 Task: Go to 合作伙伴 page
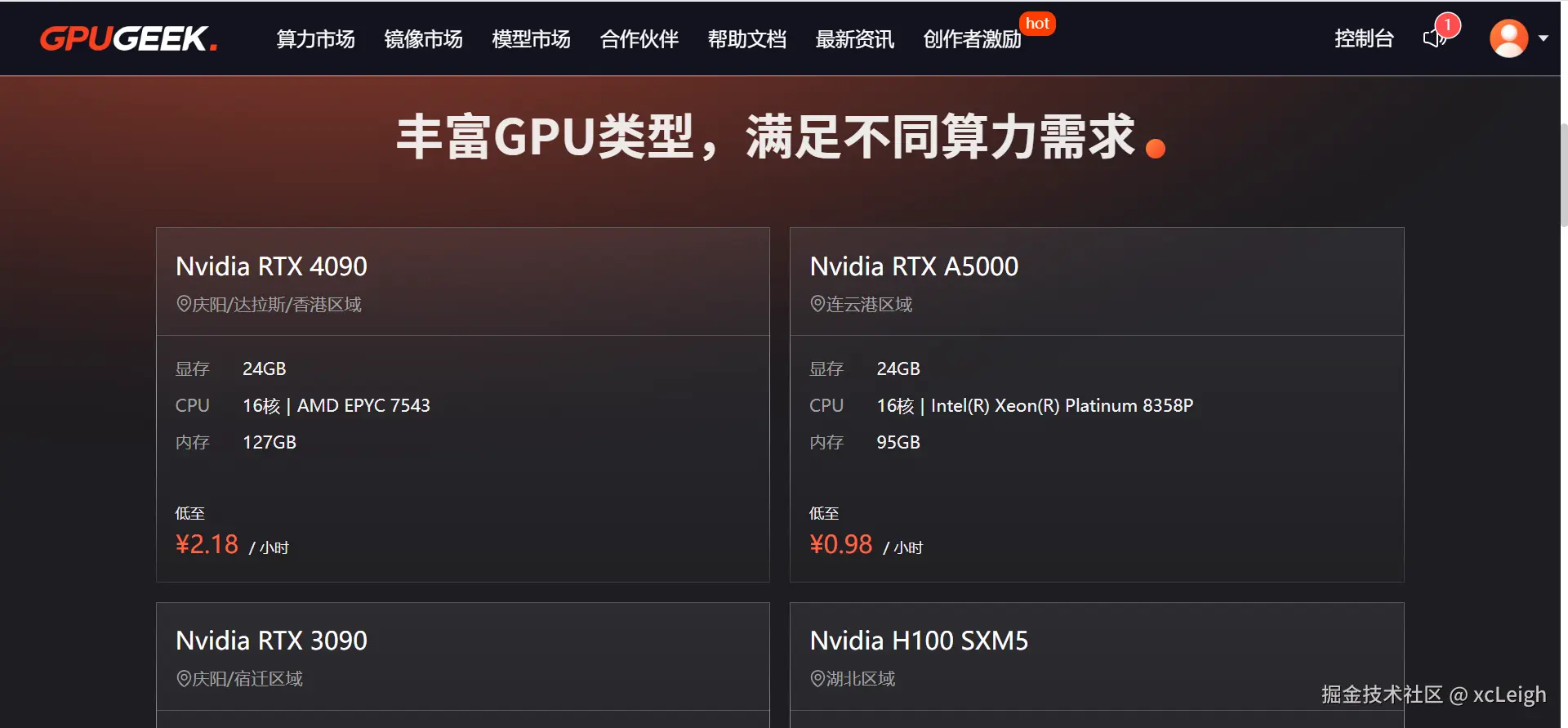pos(639,39)
